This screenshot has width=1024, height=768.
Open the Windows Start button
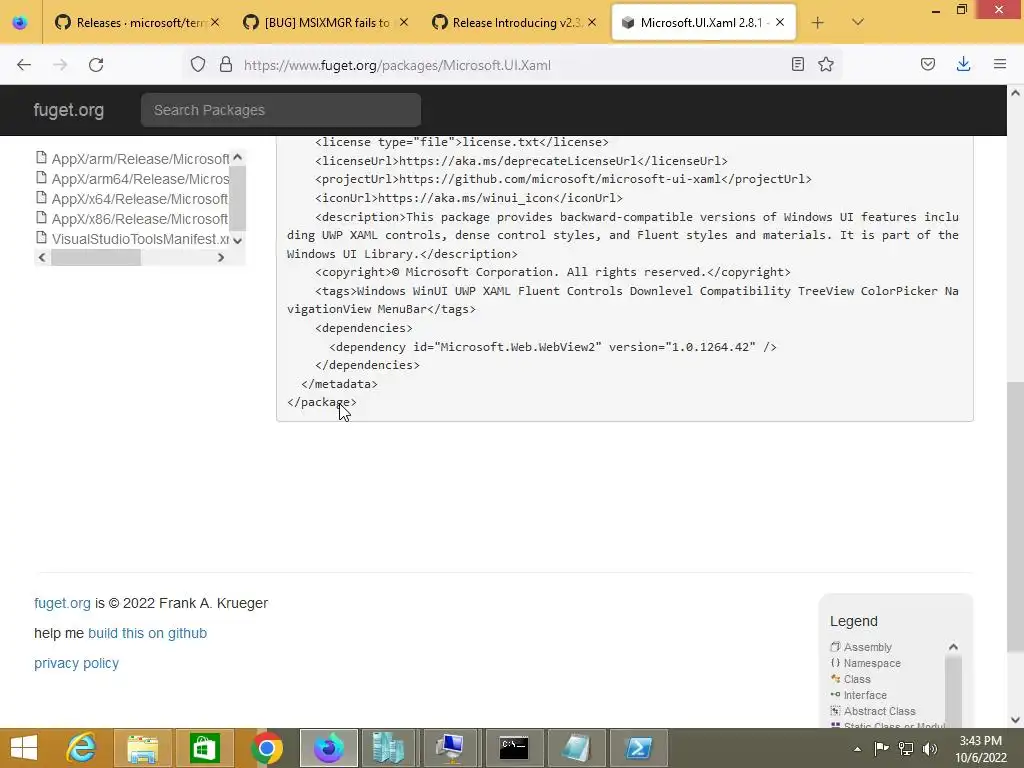(x=24, y=748)
